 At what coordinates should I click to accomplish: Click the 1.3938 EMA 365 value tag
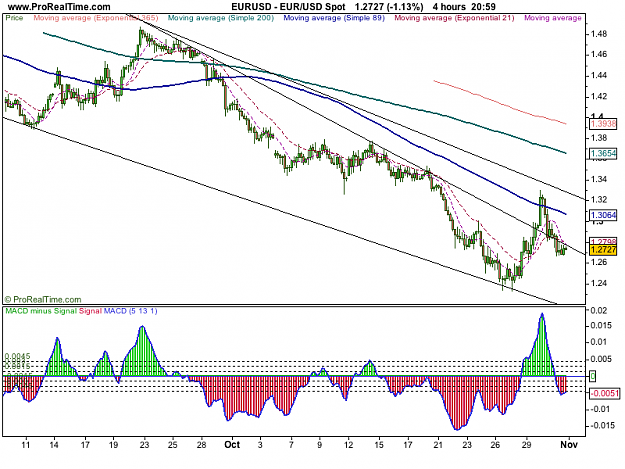pos(603,124)
